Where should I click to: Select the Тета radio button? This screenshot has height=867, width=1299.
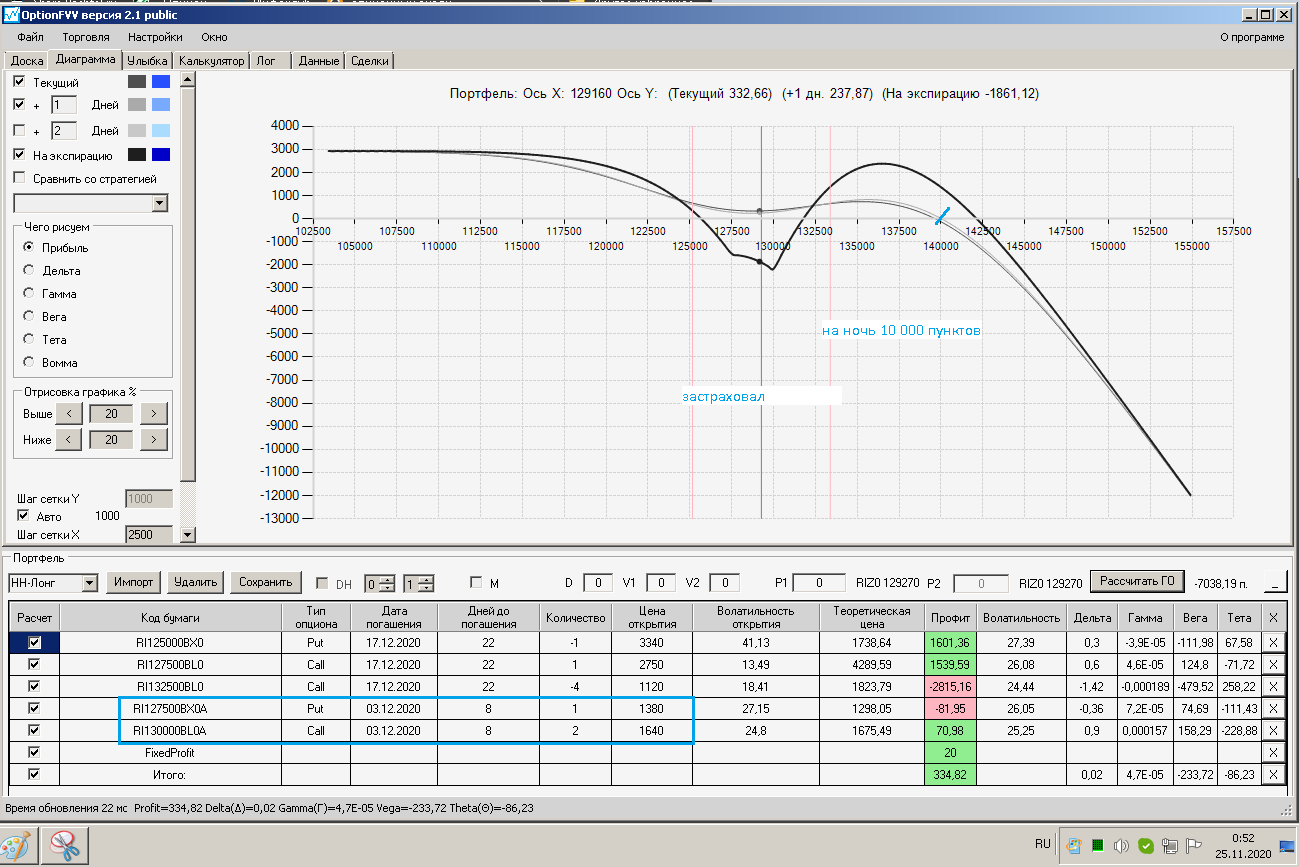coord(29,340)
